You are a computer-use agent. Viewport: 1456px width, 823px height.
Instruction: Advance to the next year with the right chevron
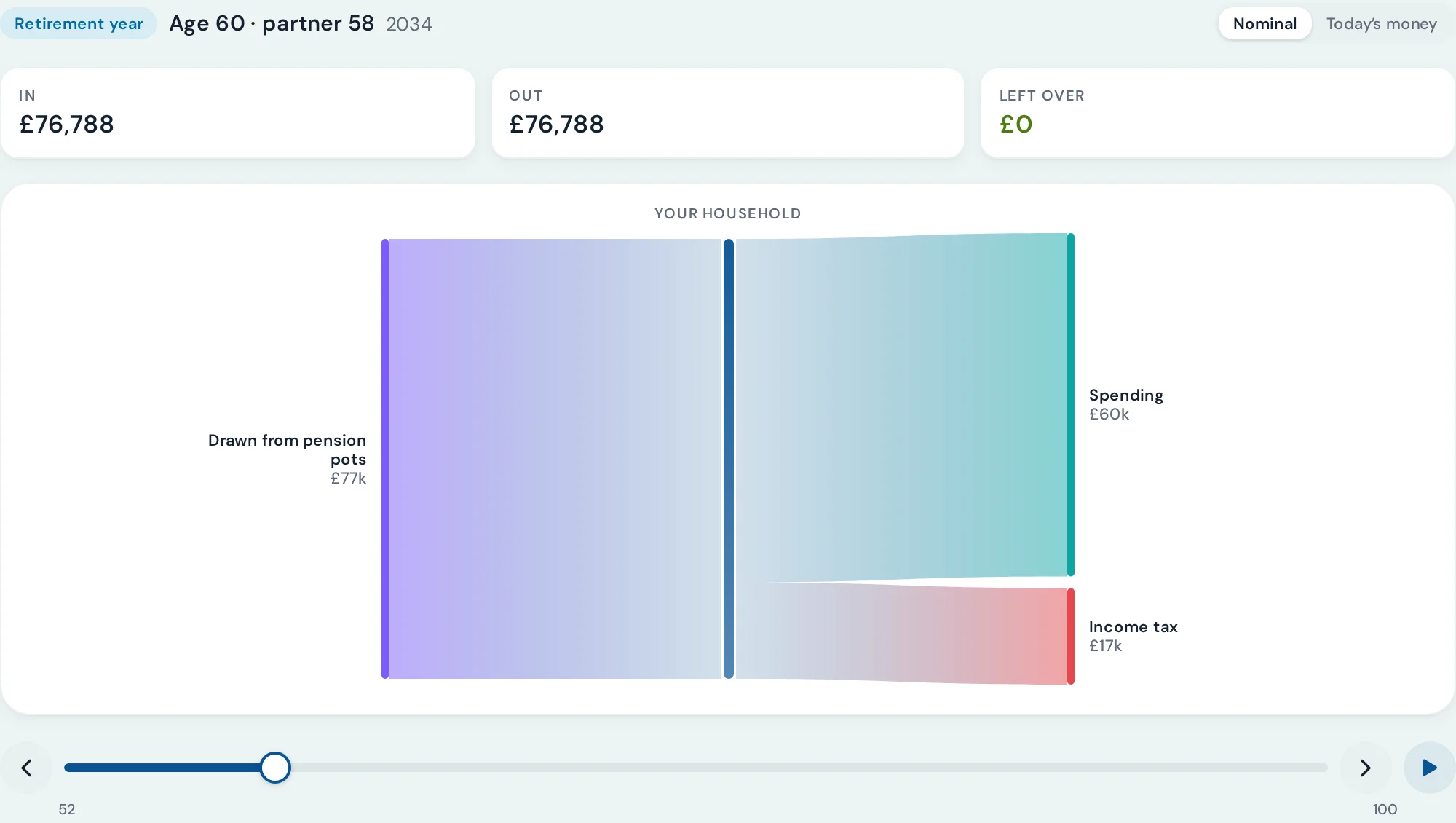(1365, 768)
